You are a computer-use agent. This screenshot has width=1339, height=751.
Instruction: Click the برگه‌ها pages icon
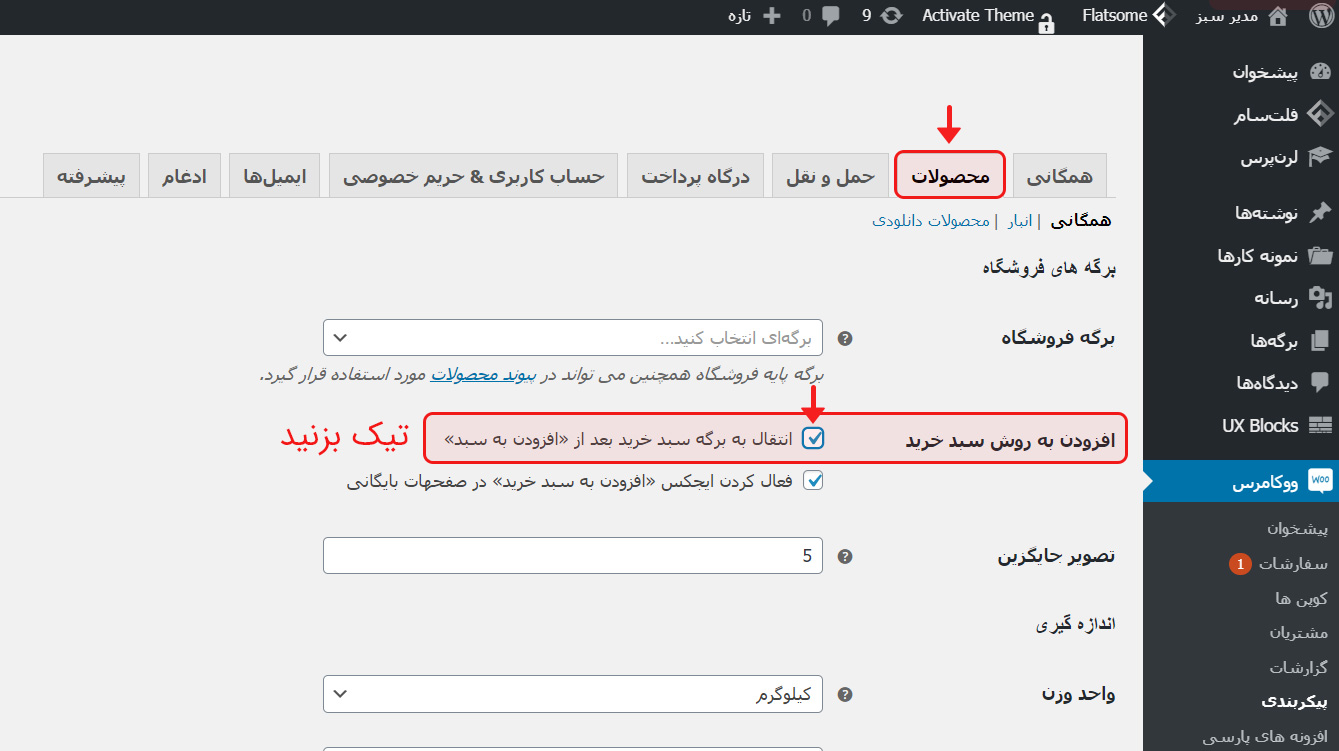[1320, 340]
